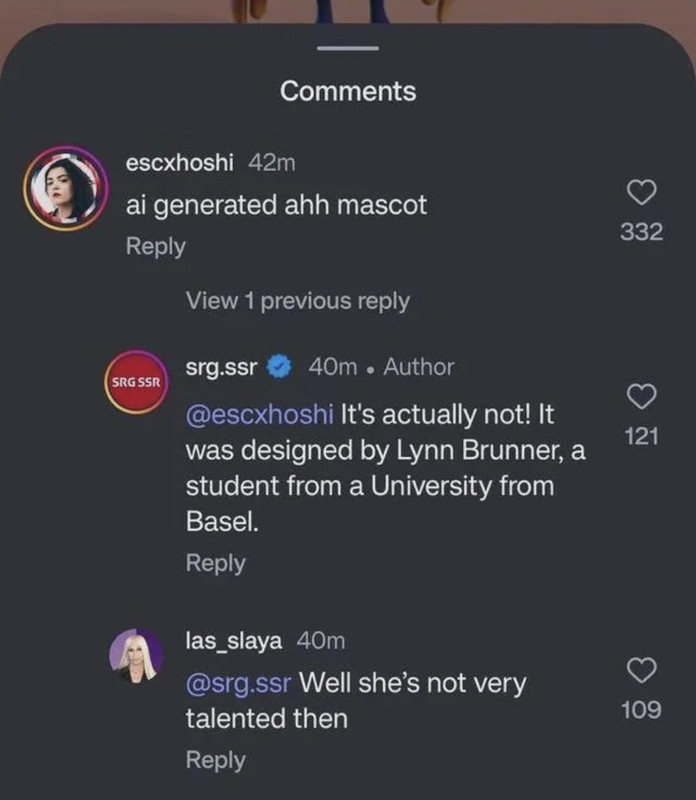The height and width of the screenshot is (800, 696).
Task: Open the las_slaya username link
Action: (234, 641)
